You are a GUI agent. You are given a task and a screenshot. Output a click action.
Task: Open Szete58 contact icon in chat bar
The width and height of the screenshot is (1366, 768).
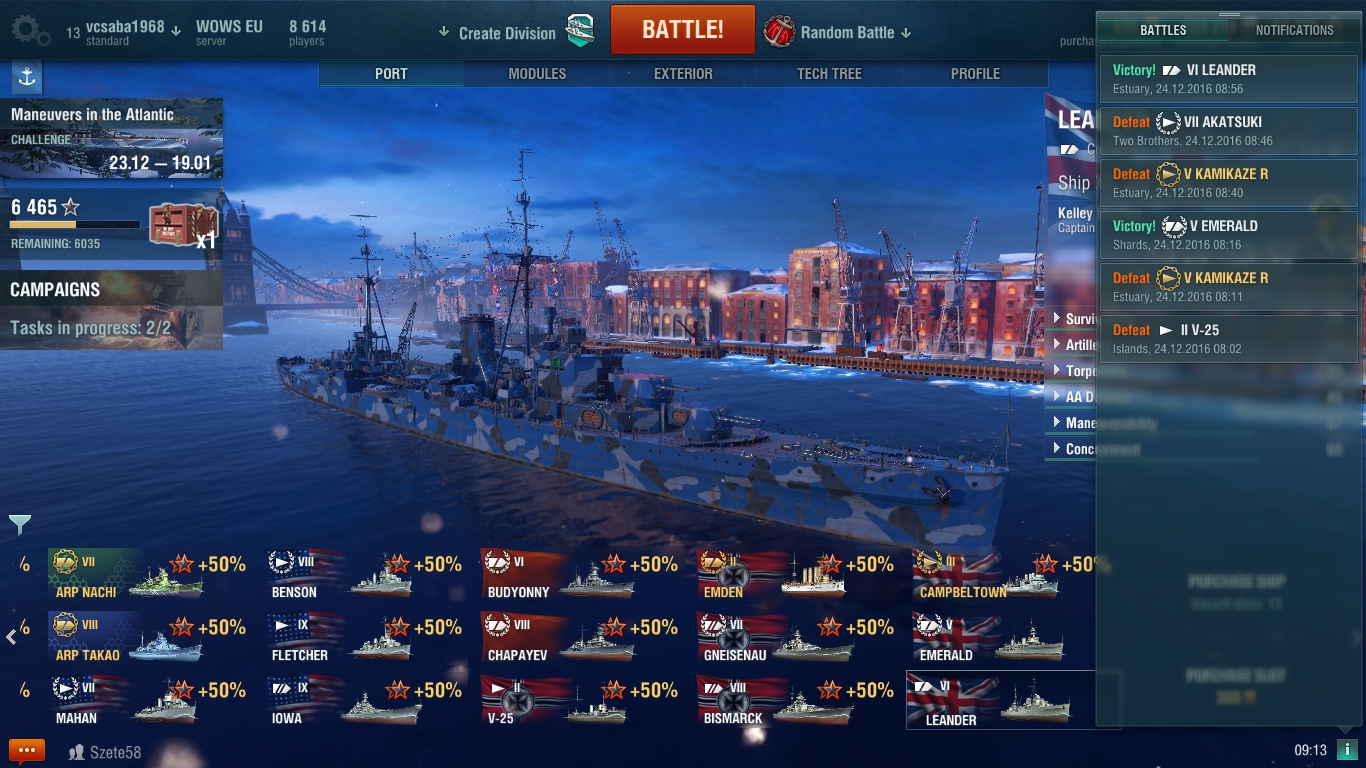coord(76,752)
